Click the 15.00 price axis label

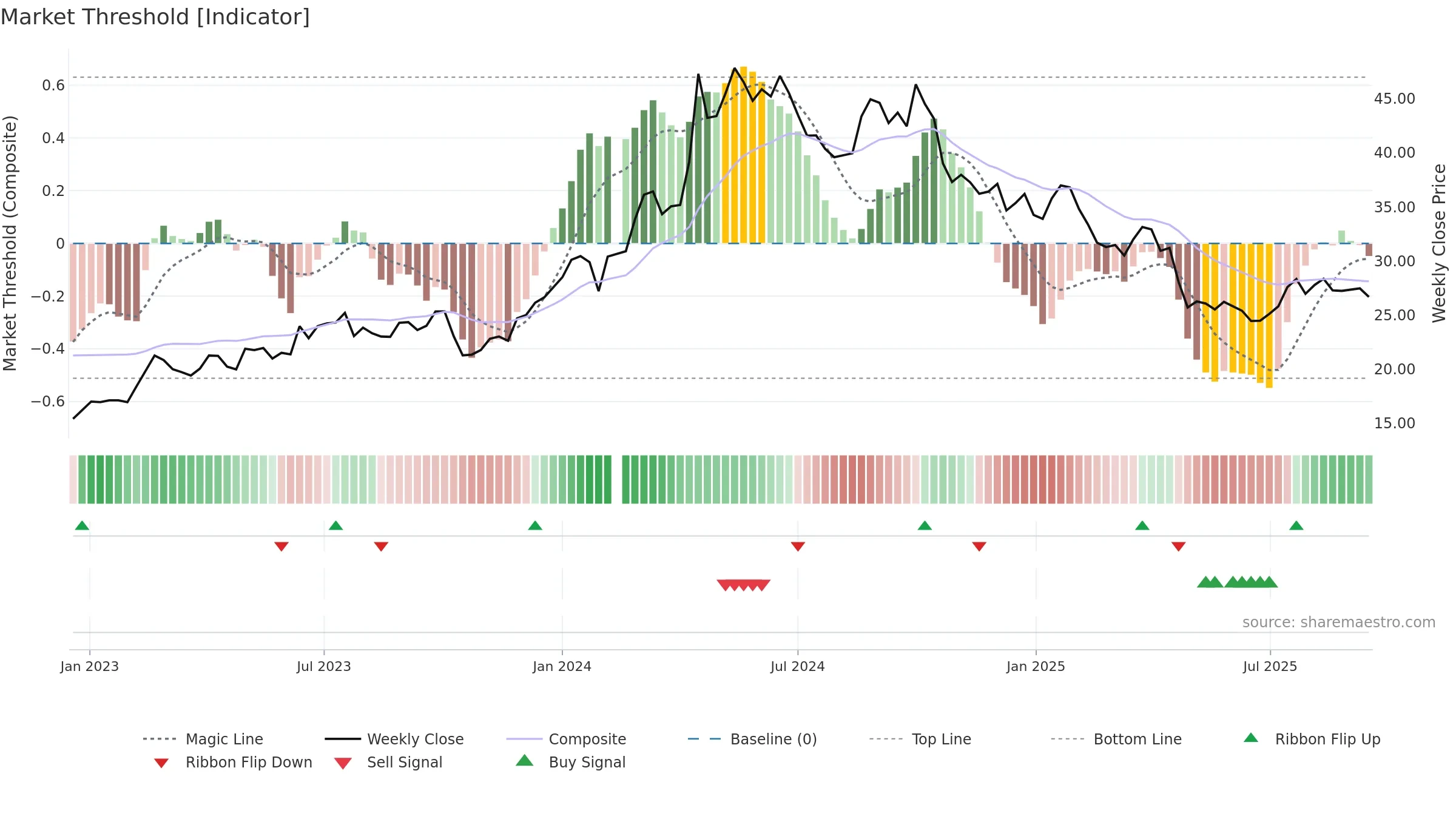click(x=1395, y=423)
